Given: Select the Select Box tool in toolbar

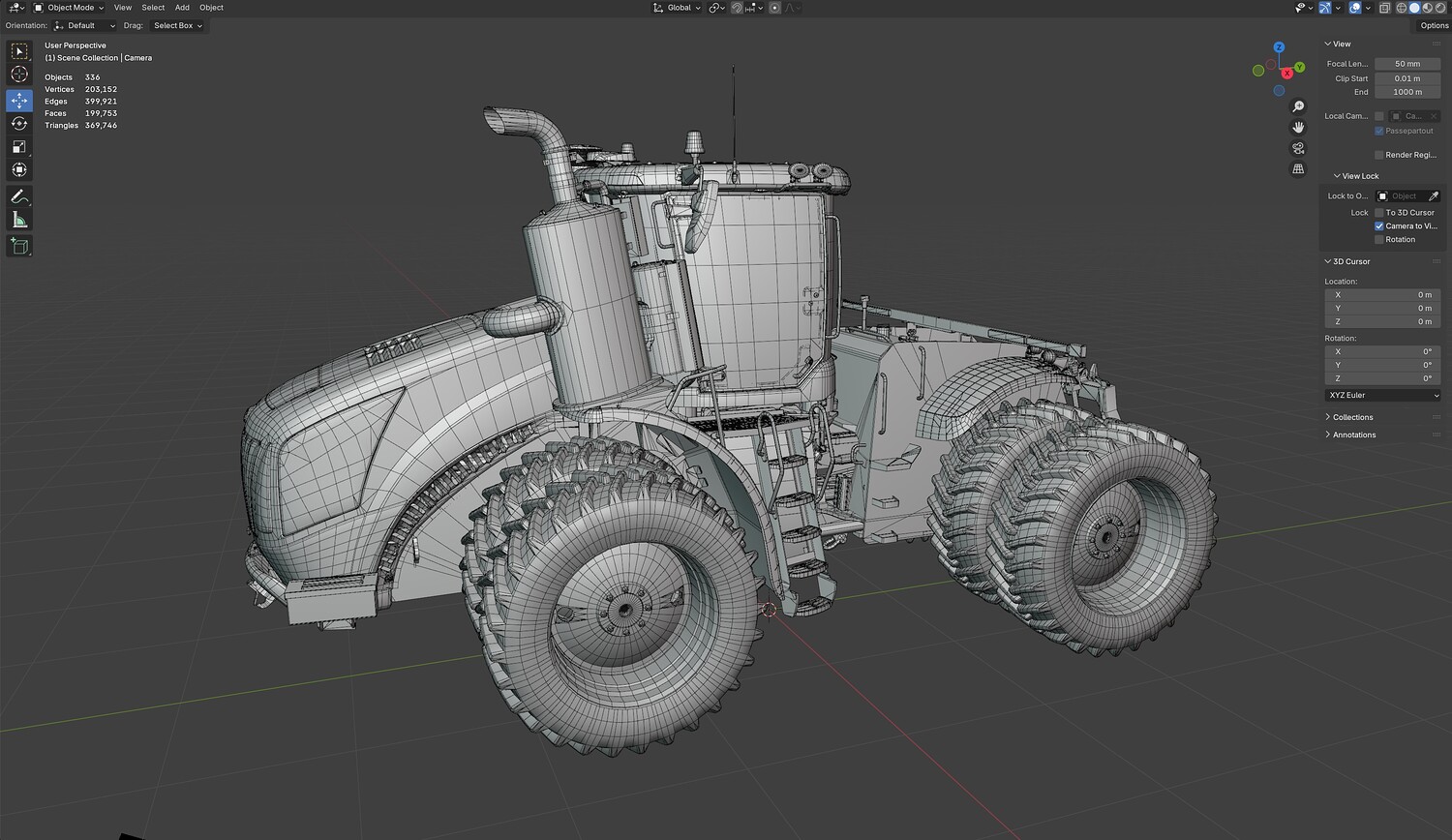Looking at the screenshot, I should coord(19,51).
